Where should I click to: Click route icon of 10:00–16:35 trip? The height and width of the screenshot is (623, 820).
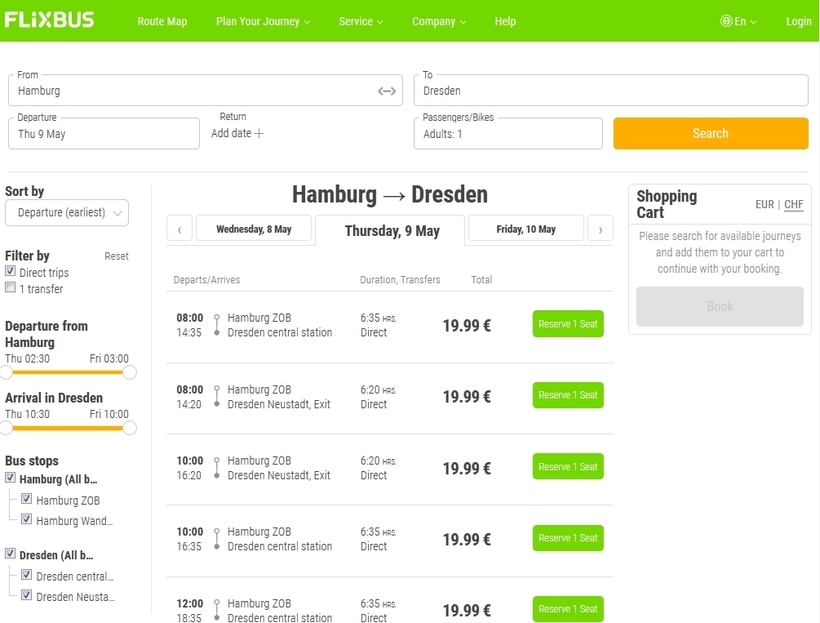click(x=217, y=539)
